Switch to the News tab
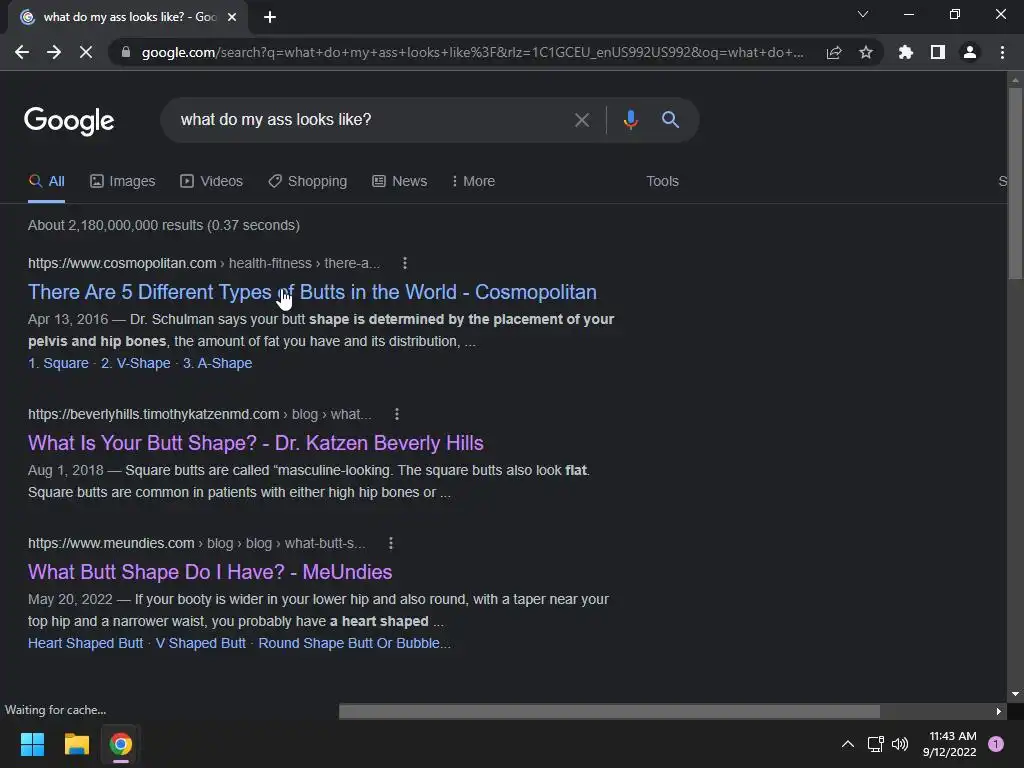 [x=400, y=182]
